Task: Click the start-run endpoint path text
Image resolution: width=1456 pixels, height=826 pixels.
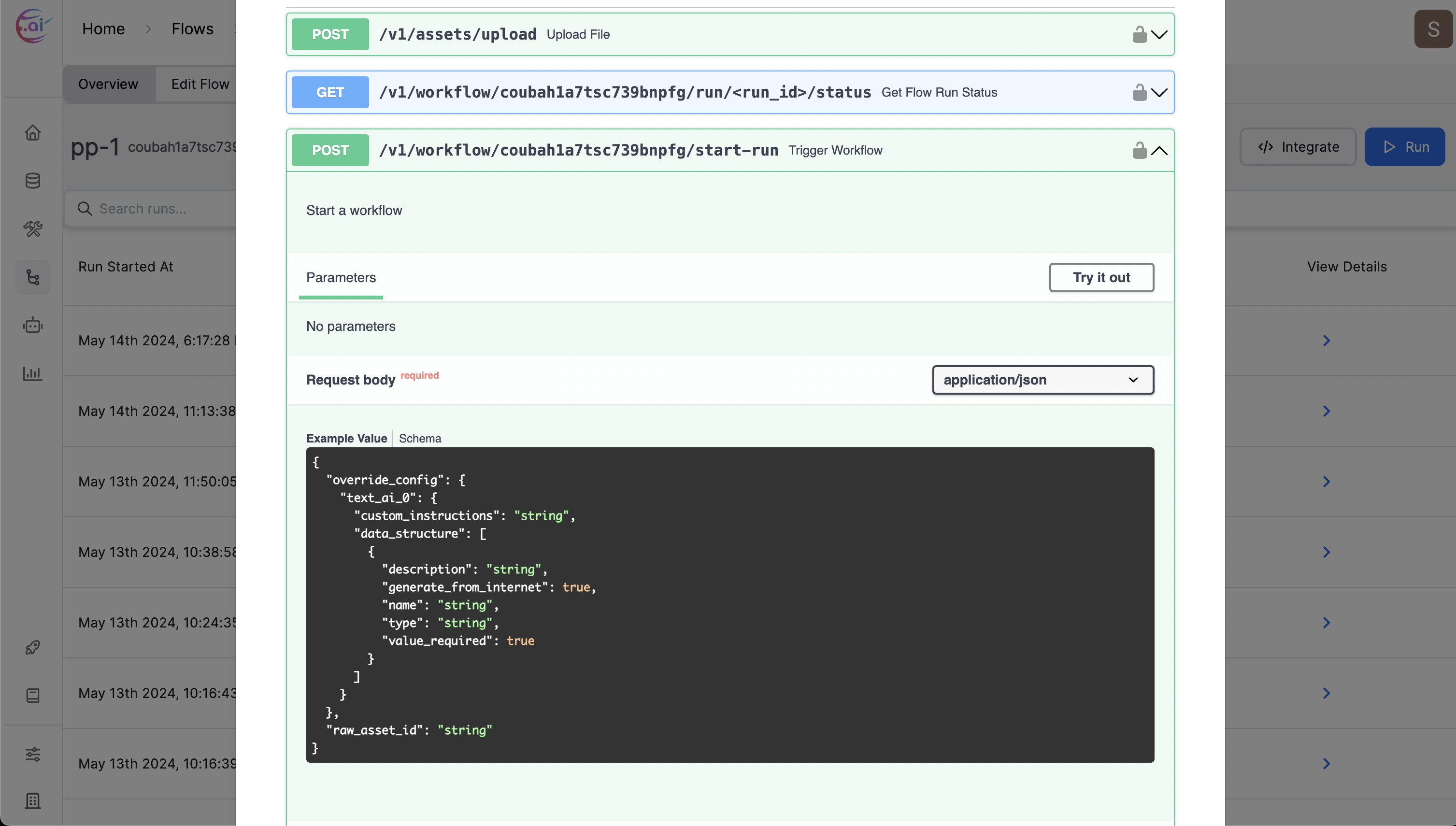Action: [579, 150]
